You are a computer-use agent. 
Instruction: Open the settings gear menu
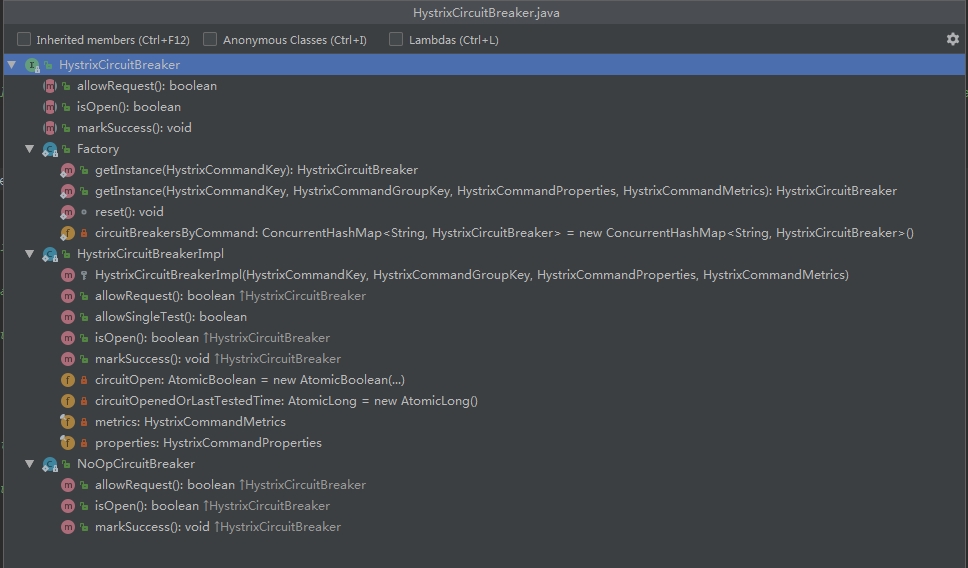(953, 40)
